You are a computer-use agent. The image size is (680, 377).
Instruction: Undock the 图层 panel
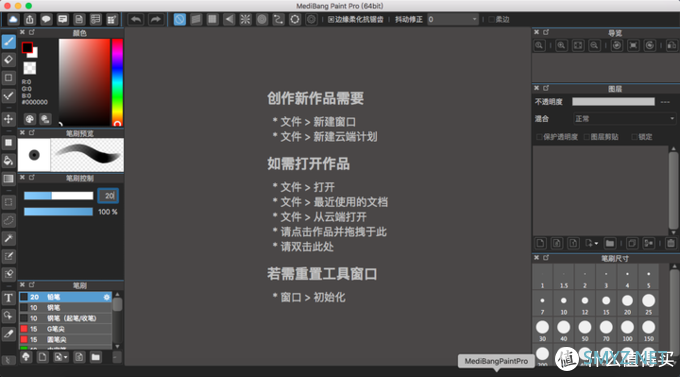(546, 88)
